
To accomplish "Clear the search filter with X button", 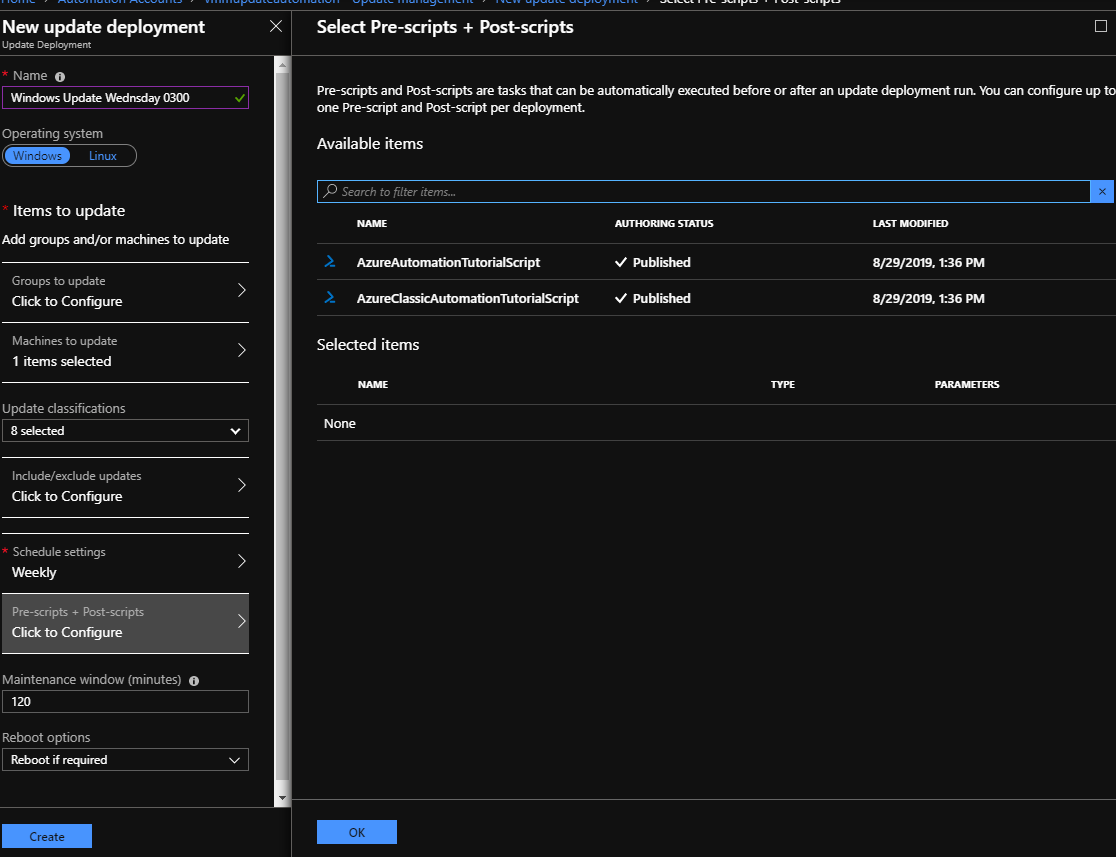I will click(1102, 191).
